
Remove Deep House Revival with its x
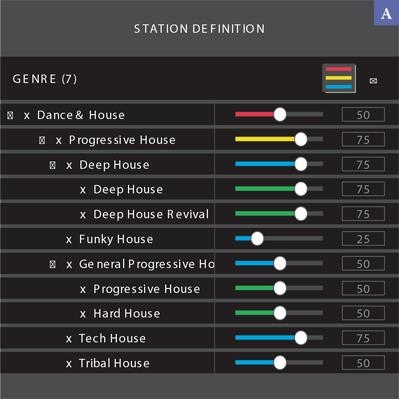click(x=83, y=215)
